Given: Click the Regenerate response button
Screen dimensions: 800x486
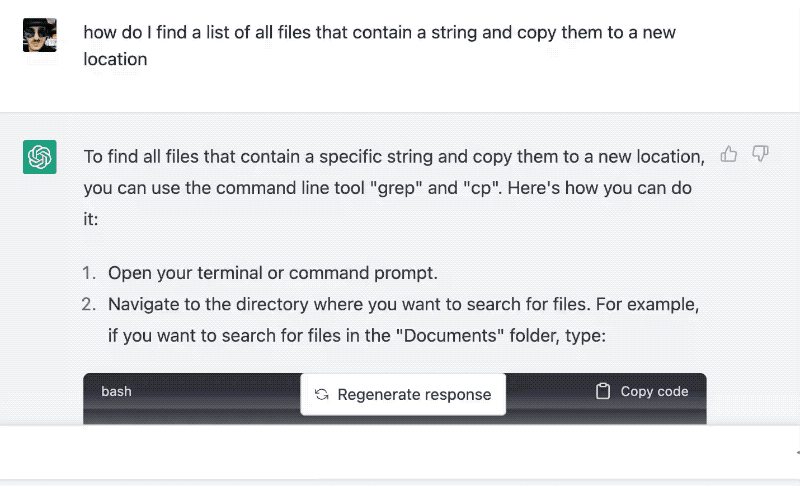Looking at the screenshot, I should pyautogui.click(x=403, y=394).
